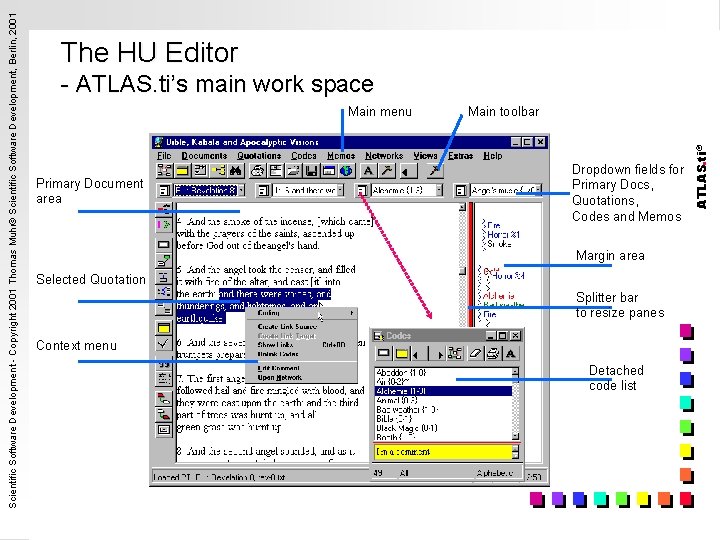The width and height of the screenshot is (720, 540).
Task: Click the Smoke code in margin area
Action: pyautogui.click(x=499, y=244)
